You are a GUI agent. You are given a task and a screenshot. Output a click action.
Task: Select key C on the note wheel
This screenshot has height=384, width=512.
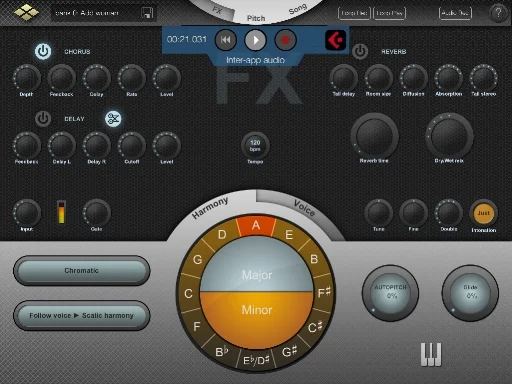coord(188,293)
